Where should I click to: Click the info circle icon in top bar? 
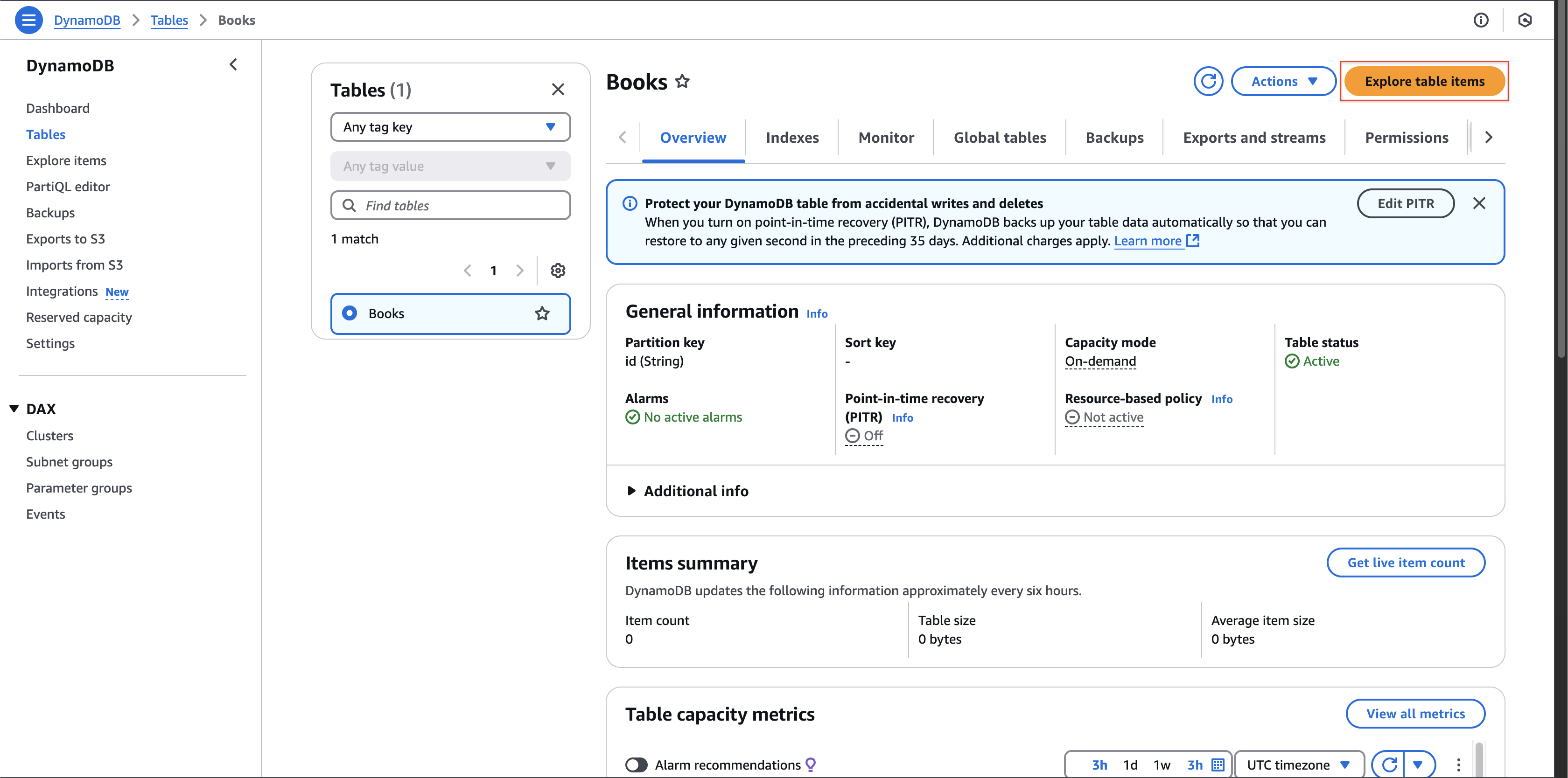tap(1481, 20)
